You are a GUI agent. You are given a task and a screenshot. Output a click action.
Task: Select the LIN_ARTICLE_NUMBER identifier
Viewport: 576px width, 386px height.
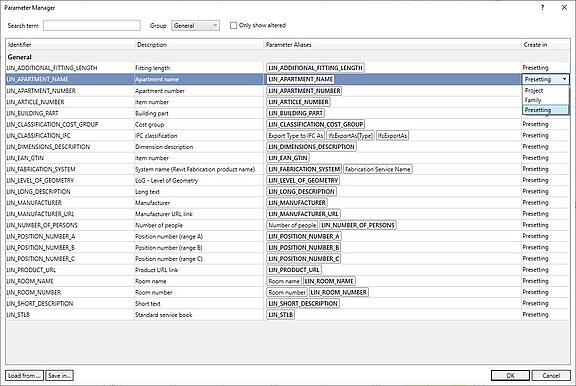coord(35,102)
